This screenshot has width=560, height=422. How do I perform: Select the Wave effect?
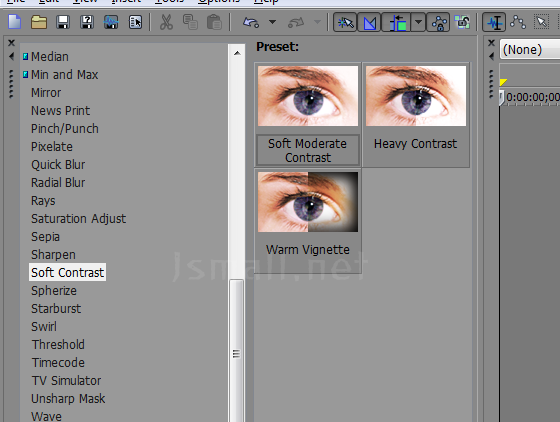click(x=46, y=416)
